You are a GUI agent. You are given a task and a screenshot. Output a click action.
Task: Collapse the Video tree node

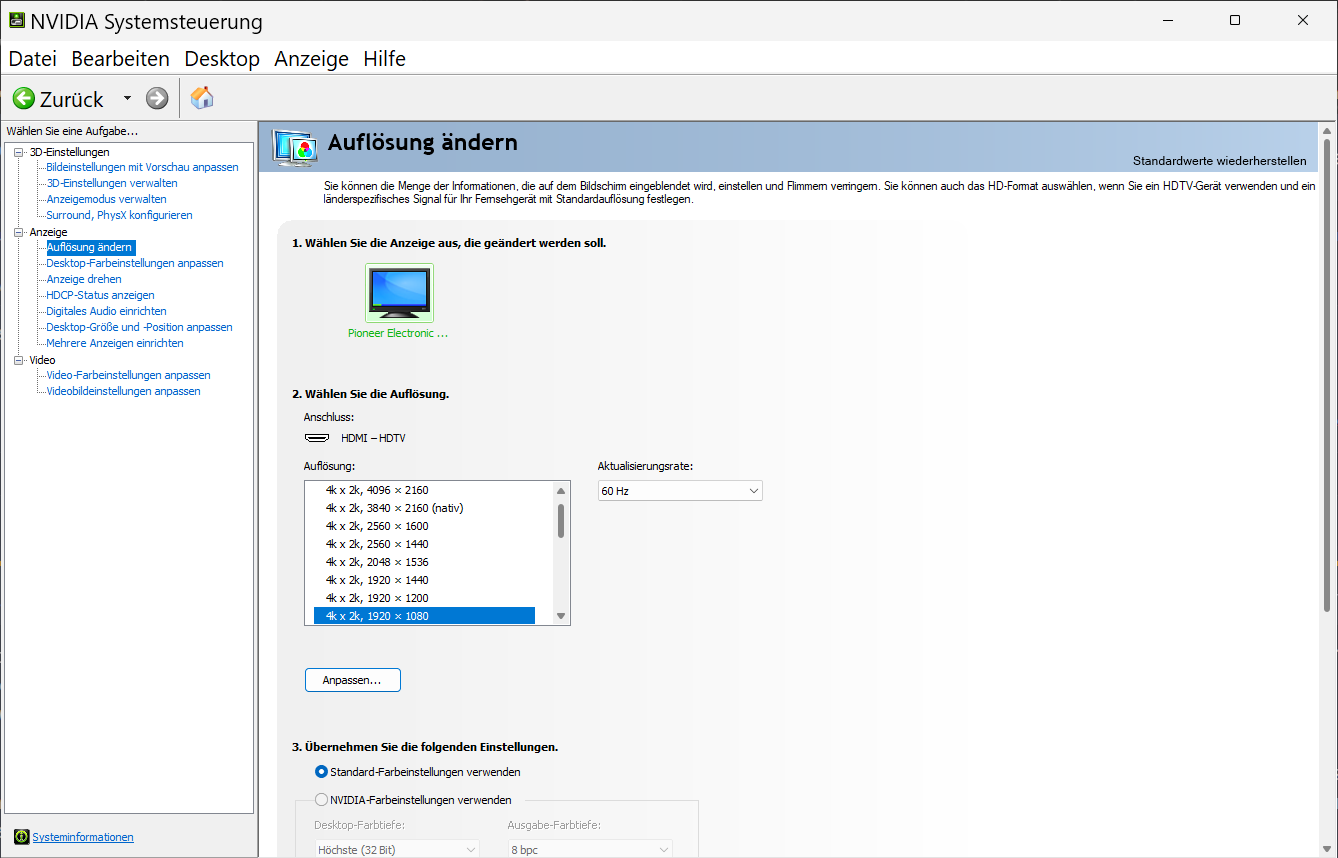[18, 360]
